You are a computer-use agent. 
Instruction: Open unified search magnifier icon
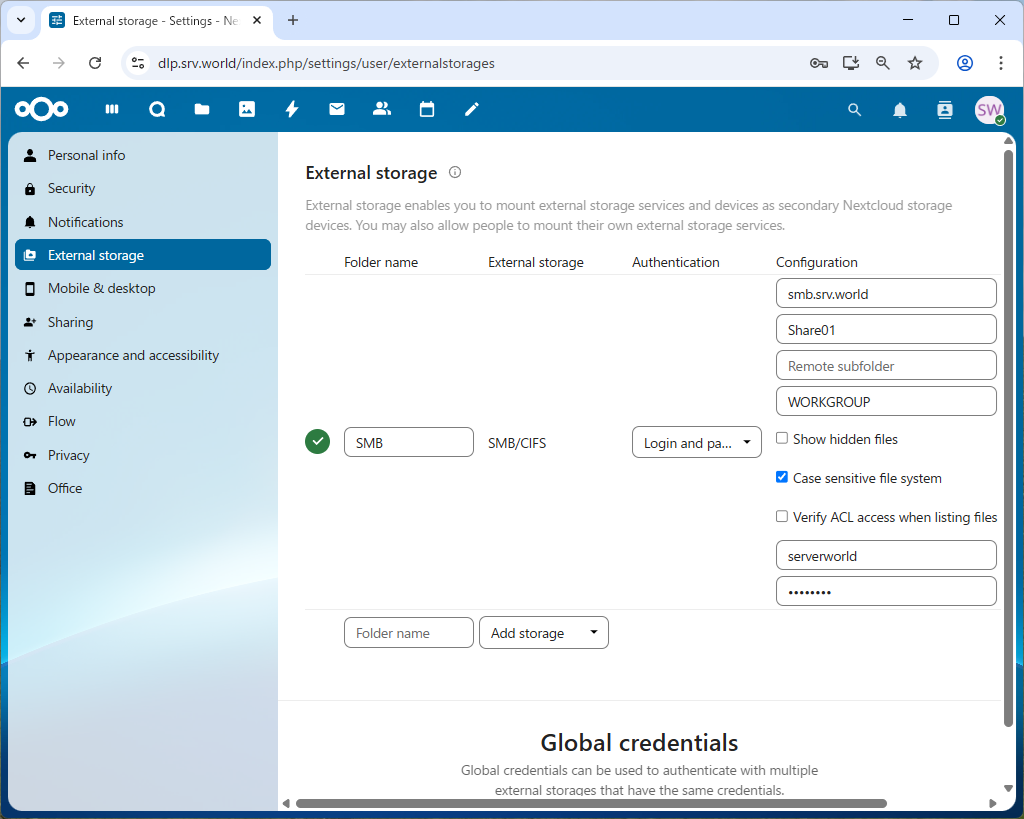point(854,110)
